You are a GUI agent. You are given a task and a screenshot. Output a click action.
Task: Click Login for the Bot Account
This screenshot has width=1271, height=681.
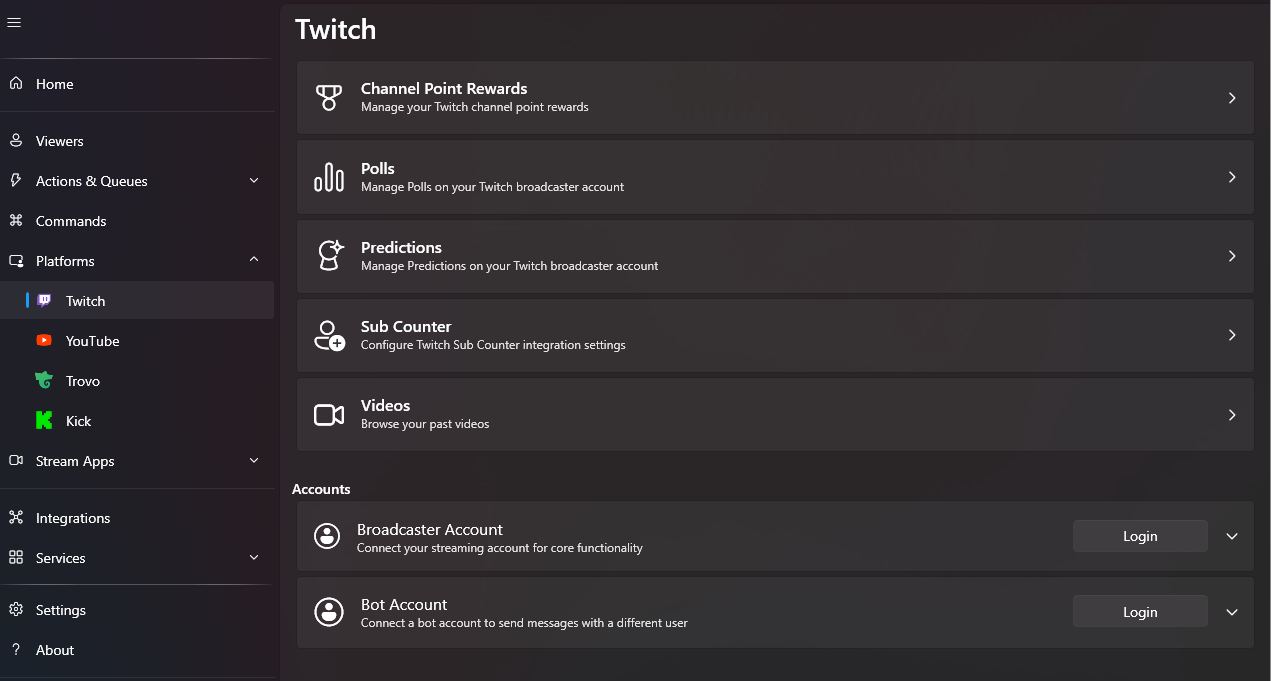pos(1140,611)
